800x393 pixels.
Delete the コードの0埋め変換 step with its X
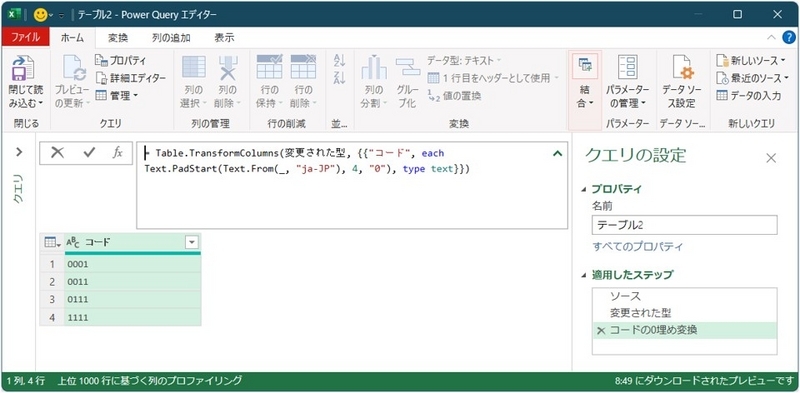click(x=601, y=331)
